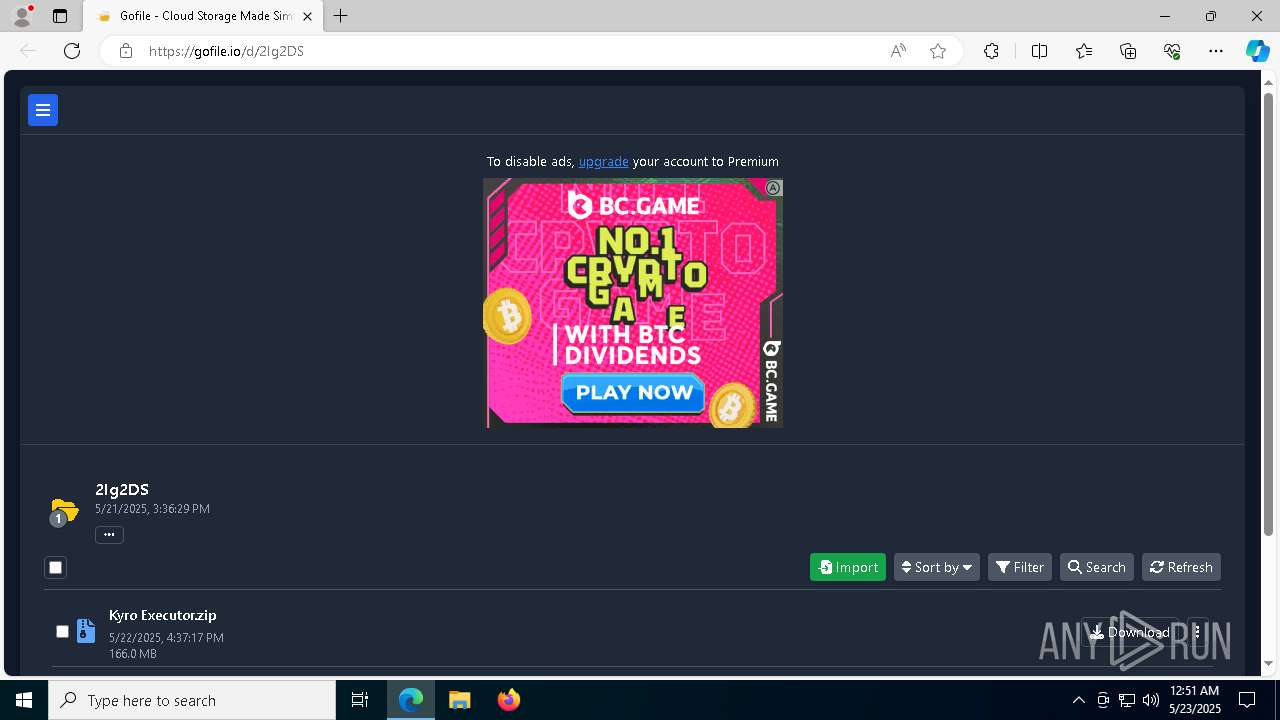Reload the page with the refresh icon
Viewport: 1280px width, 720px height.
[72, 51]
